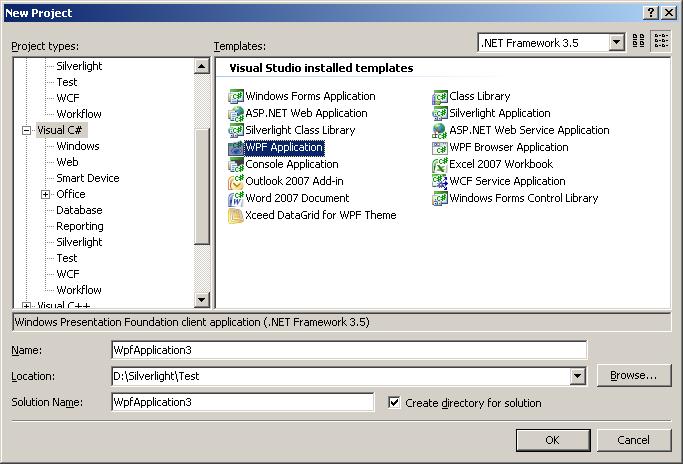
Task: Select the Silverlight Class Library template icon
Action: (236, 130)
